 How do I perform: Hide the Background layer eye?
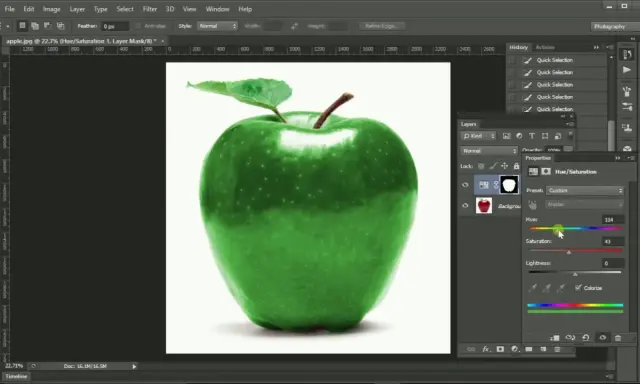(x=465, y=206)
